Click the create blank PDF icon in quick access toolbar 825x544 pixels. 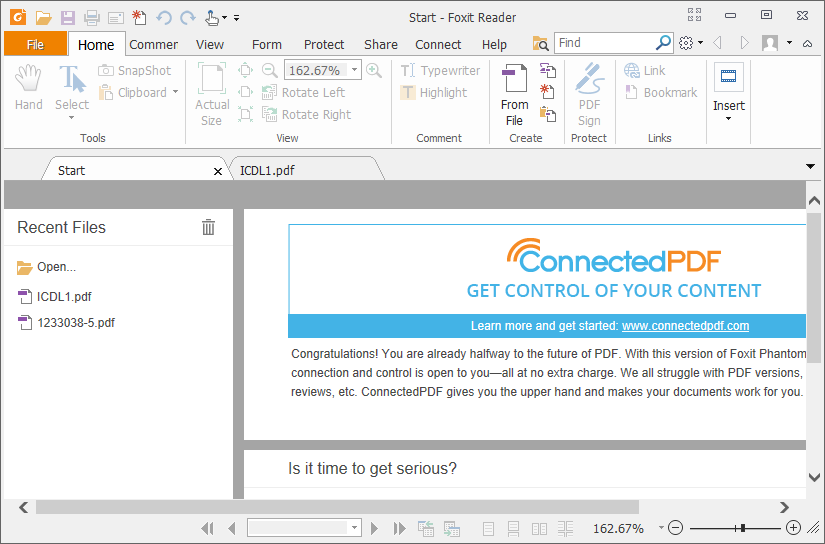(x=139, y=17)
